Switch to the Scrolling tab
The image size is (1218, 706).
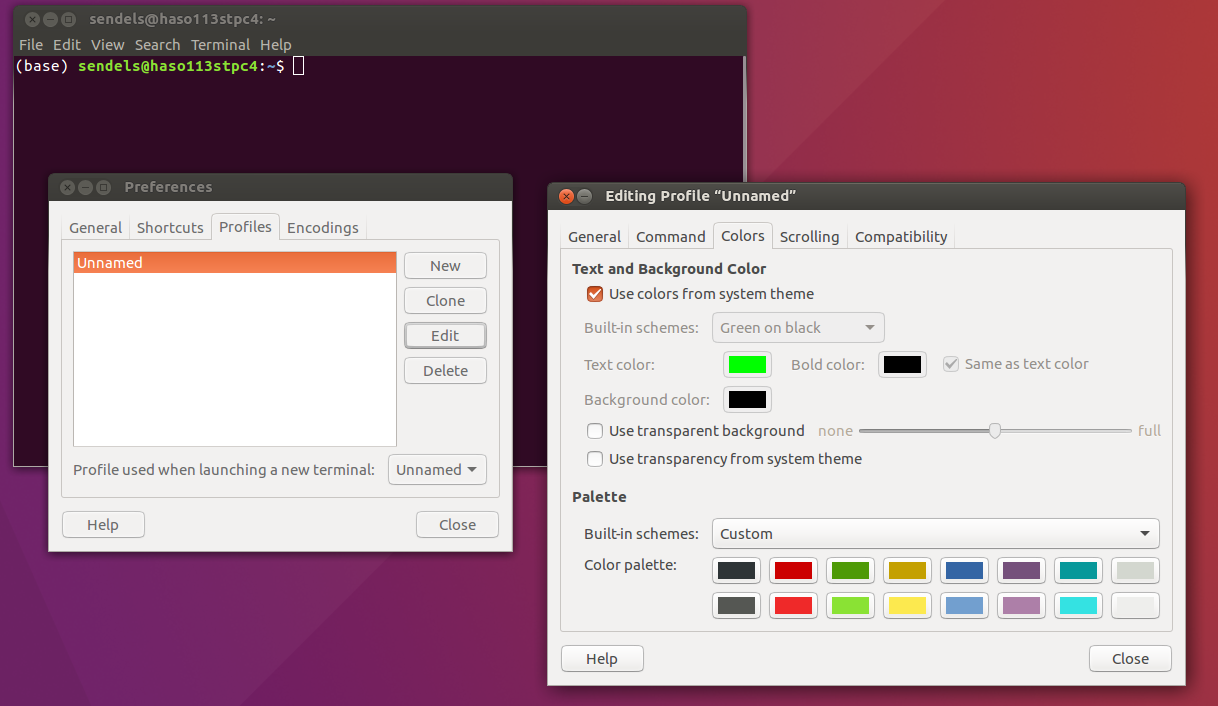[809, 237]
